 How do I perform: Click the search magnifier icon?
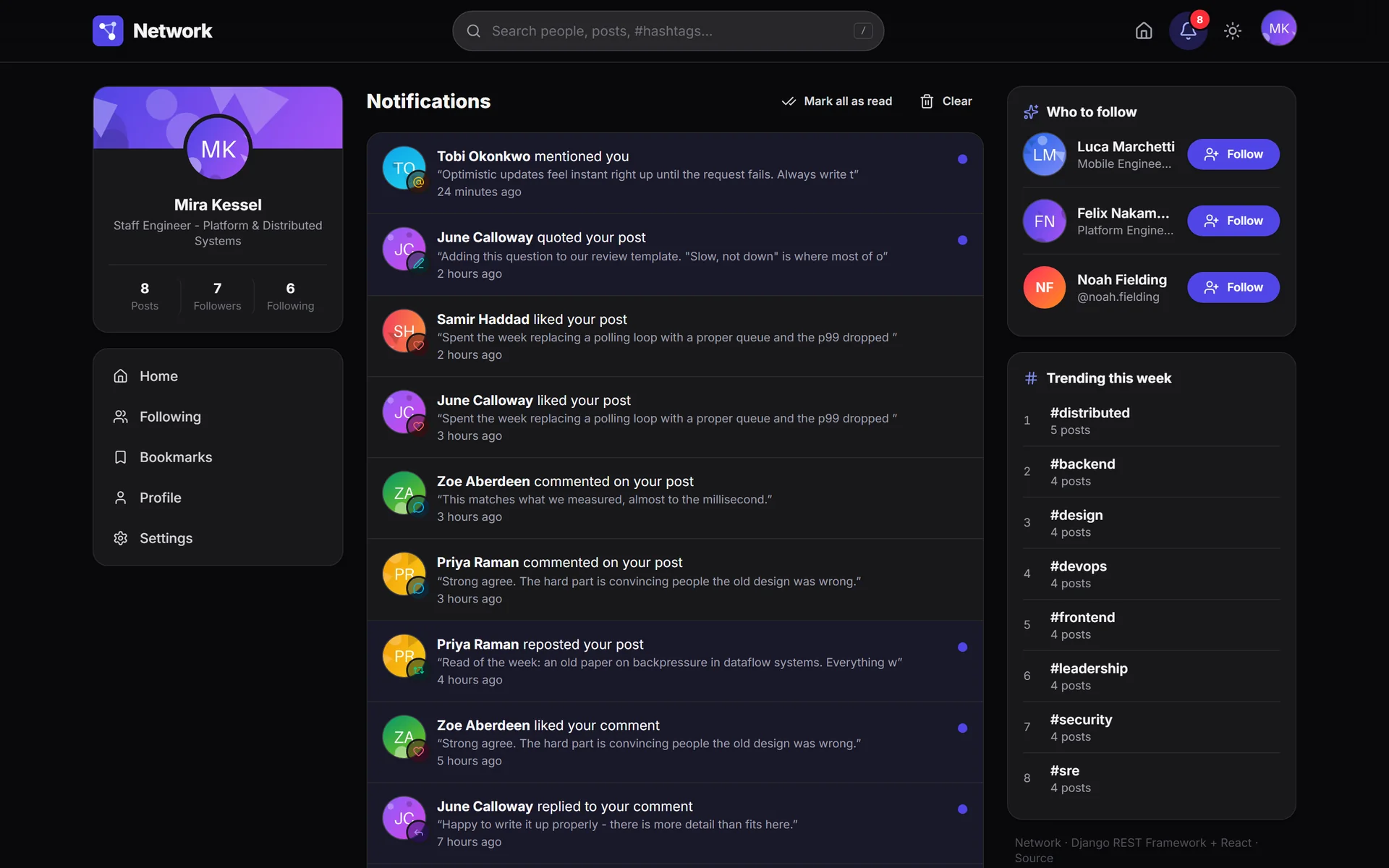474,31
